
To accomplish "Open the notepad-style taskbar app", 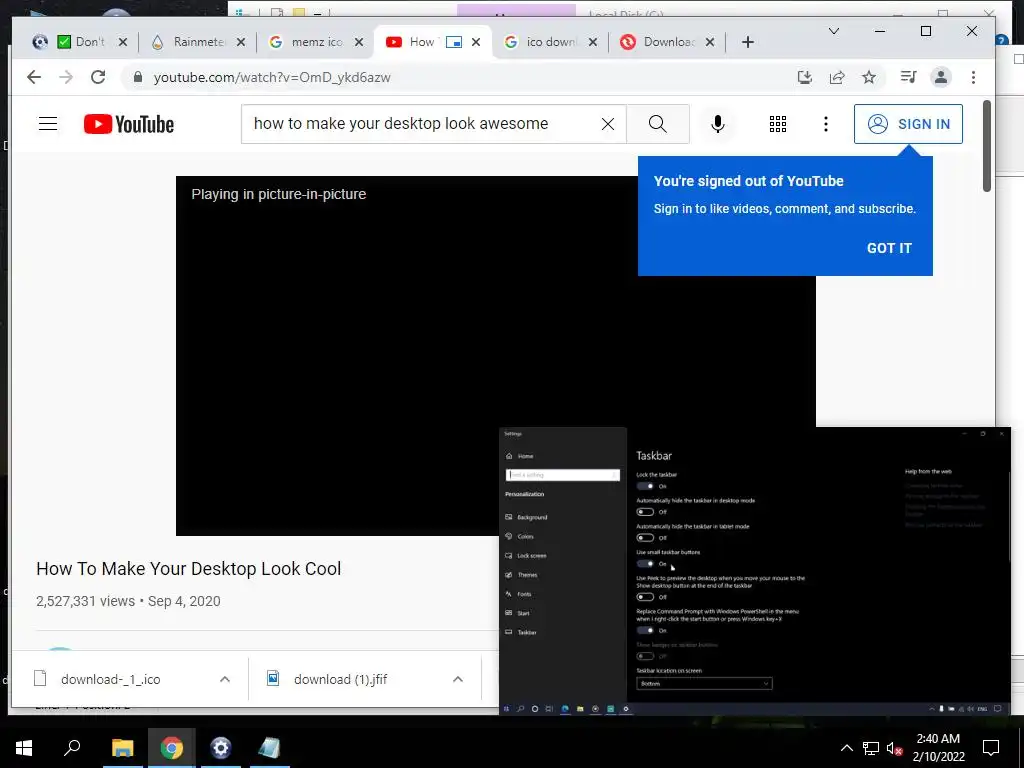I will coord(269,748).
